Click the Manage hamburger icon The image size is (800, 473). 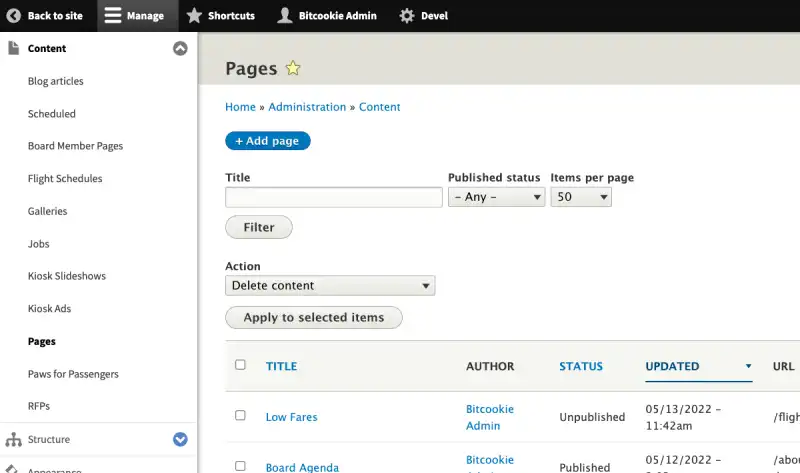pos(113,16)
